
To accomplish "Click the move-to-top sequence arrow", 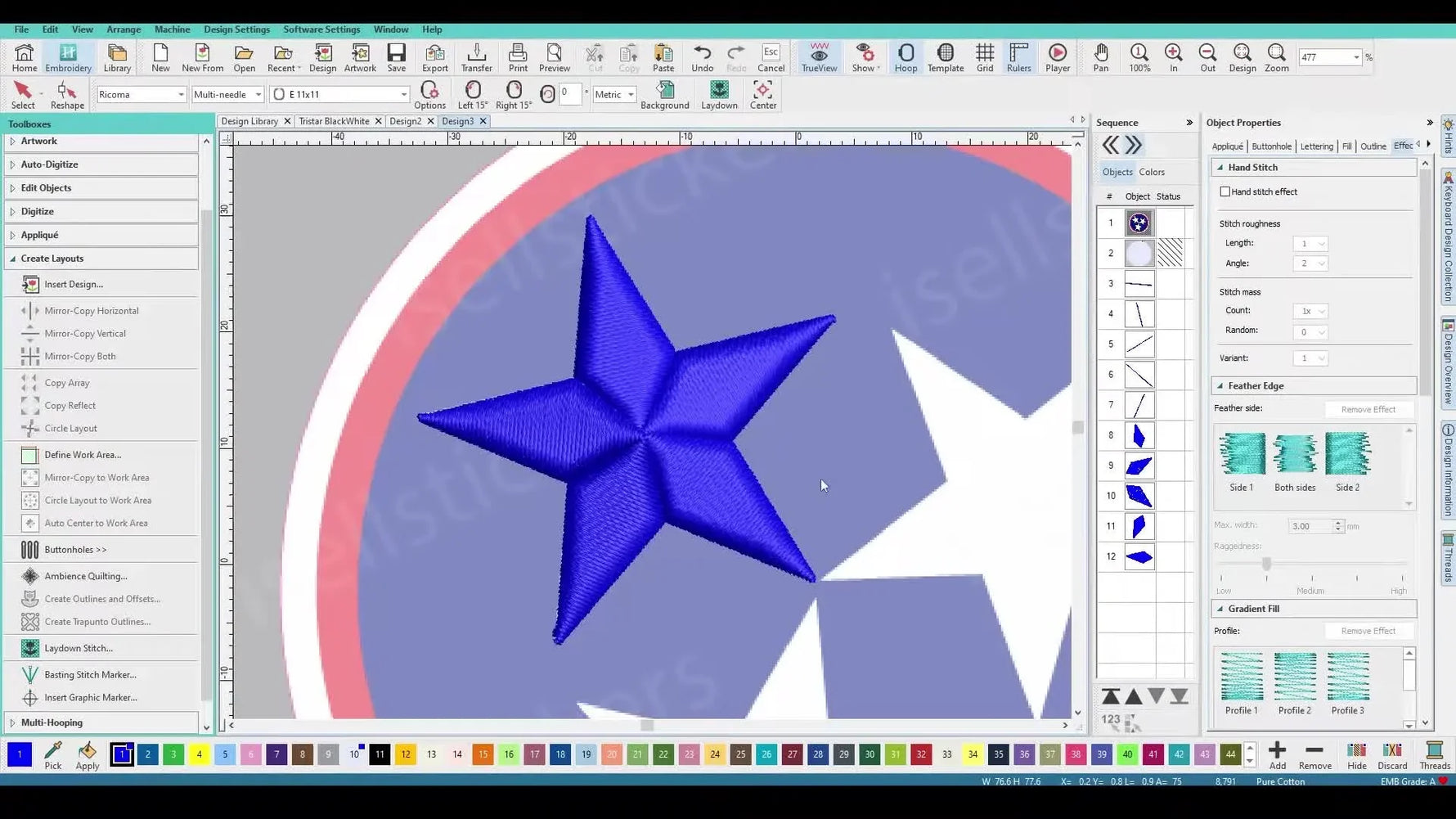I will [x=1111, y=696].
